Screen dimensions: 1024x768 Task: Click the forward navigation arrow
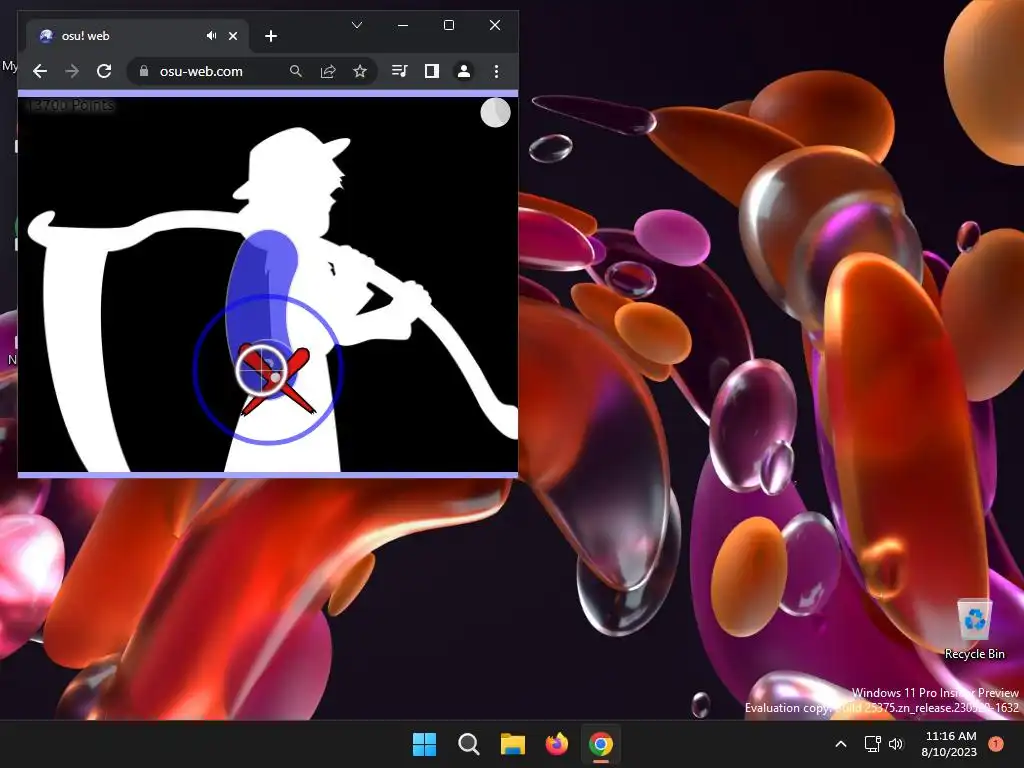[x=72, y=71]
